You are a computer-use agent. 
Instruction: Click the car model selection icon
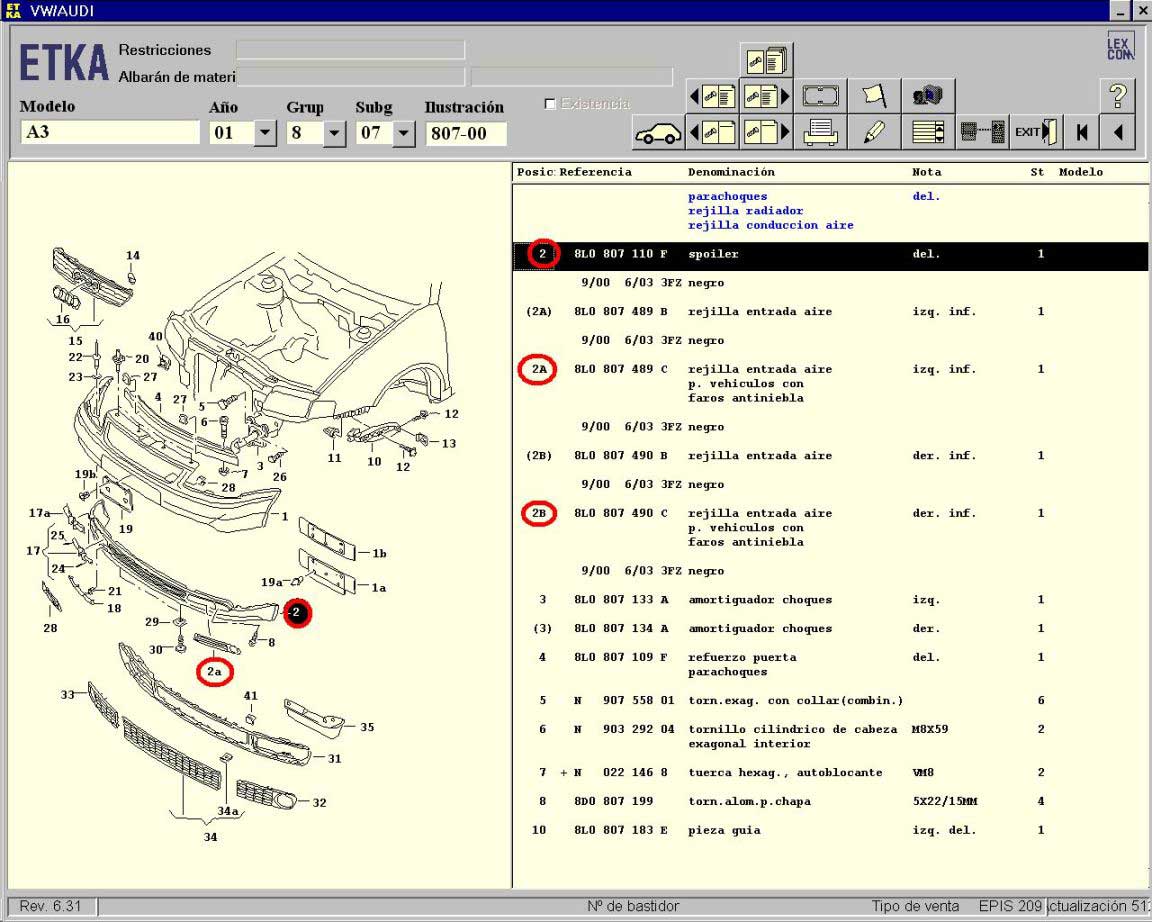click(658, 133)
